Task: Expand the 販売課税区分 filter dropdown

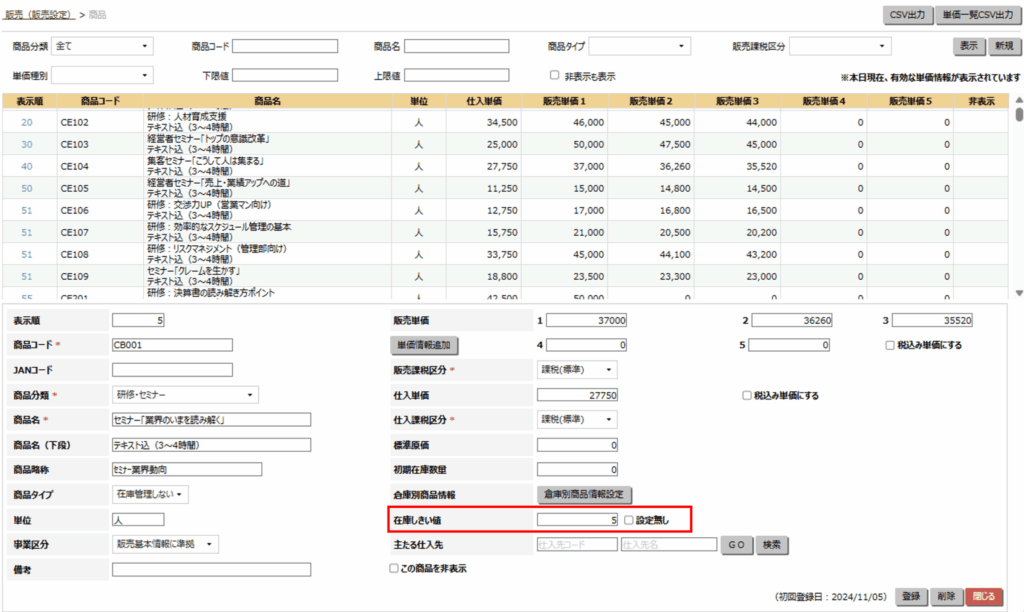Action: [839, 46]
